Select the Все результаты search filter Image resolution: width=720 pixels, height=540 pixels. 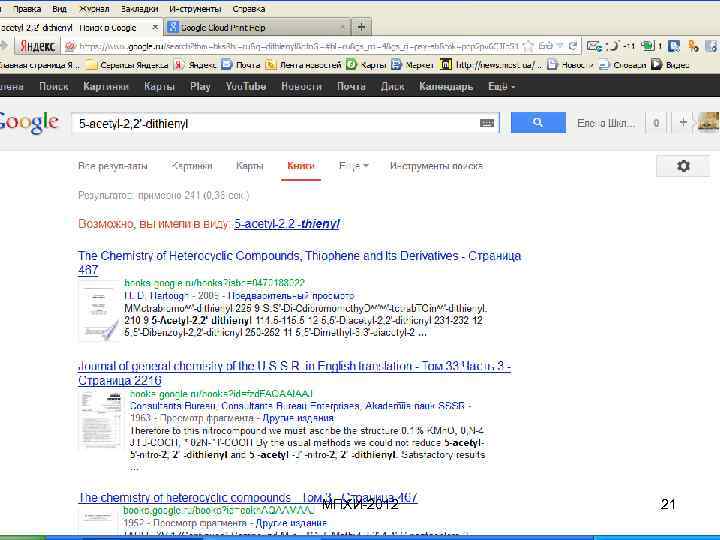pos(112,166)
